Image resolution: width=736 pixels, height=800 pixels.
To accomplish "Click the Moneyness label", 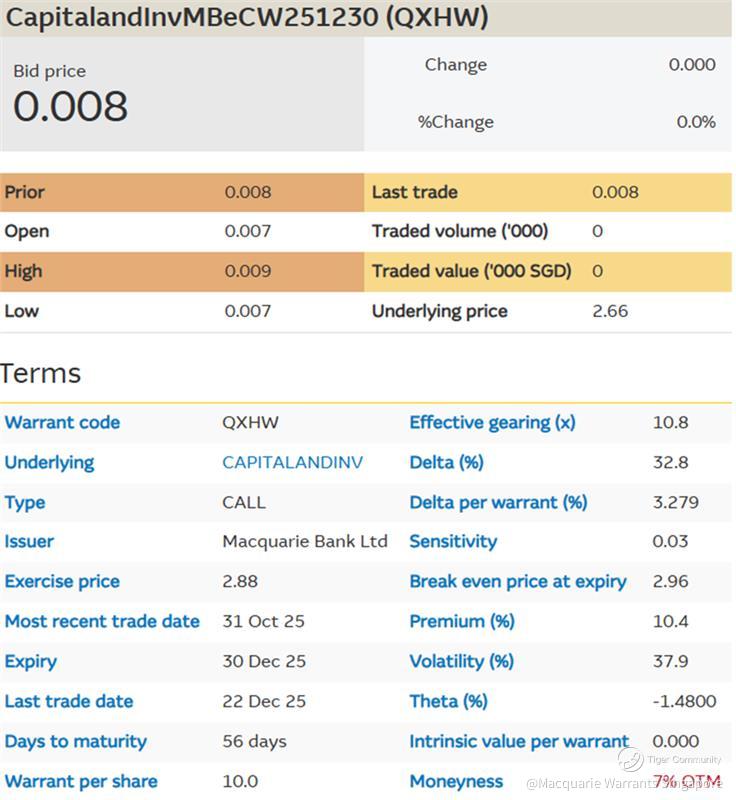I will coord(456,781).
